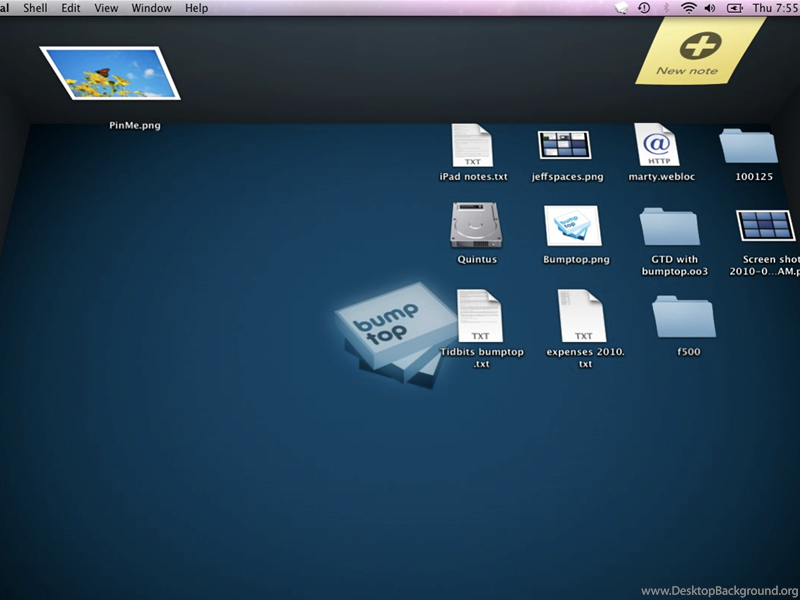The height and width of the screenshot is (600, 800).
Task: Select the Screen shot 2010 image thumbnail
Action: click(x=766, y=226)
